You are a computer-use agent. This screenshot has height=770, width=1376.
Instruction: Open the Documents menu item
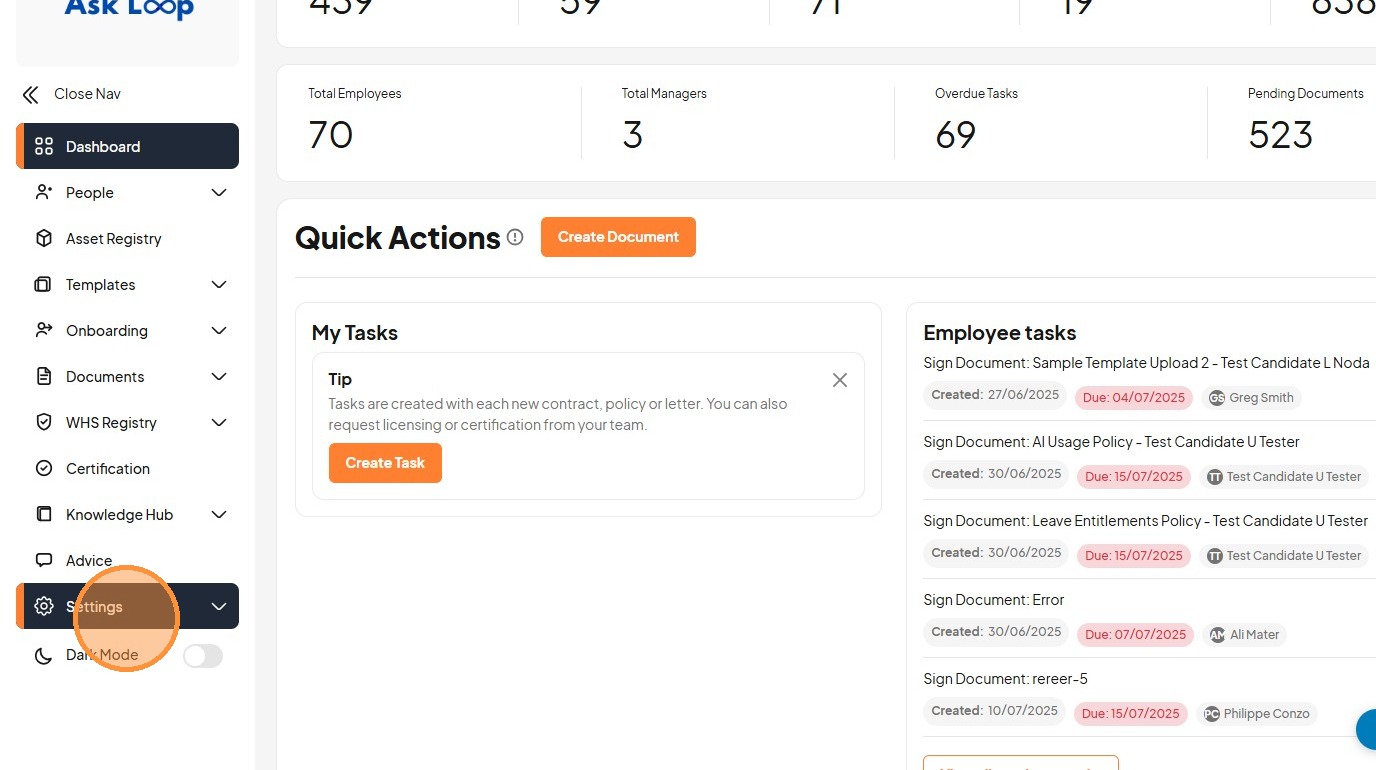coord(105,377)
